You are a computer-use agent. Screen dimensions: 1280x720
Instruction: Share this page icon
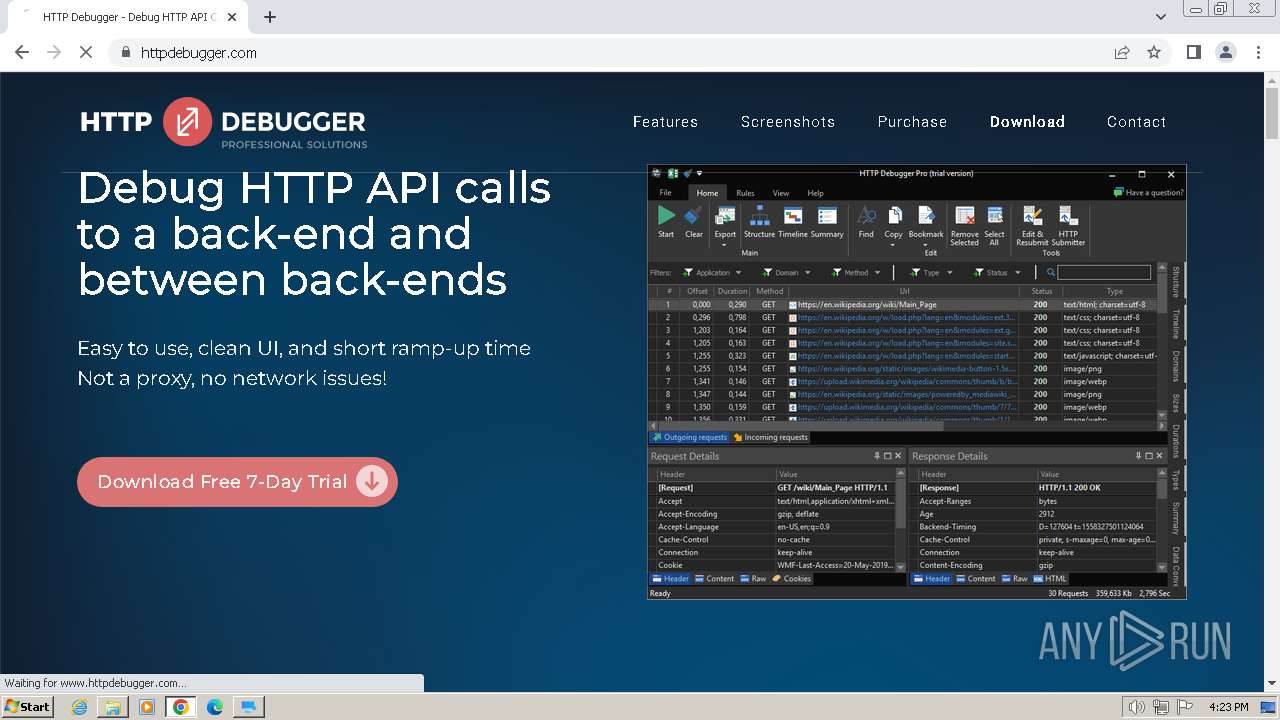[1122, 53]
